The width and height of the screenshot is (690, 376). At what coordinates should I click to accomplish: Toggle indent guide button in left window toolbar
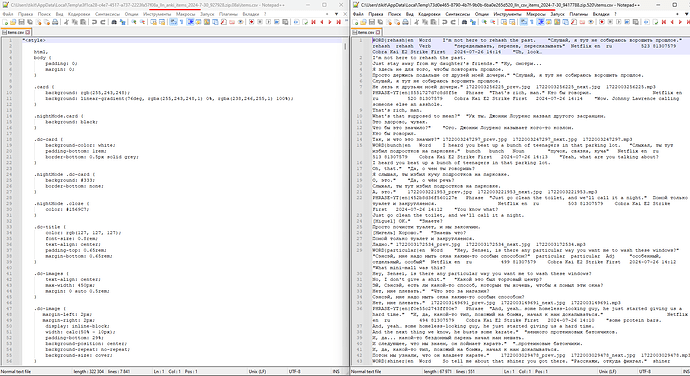(191, 22)
